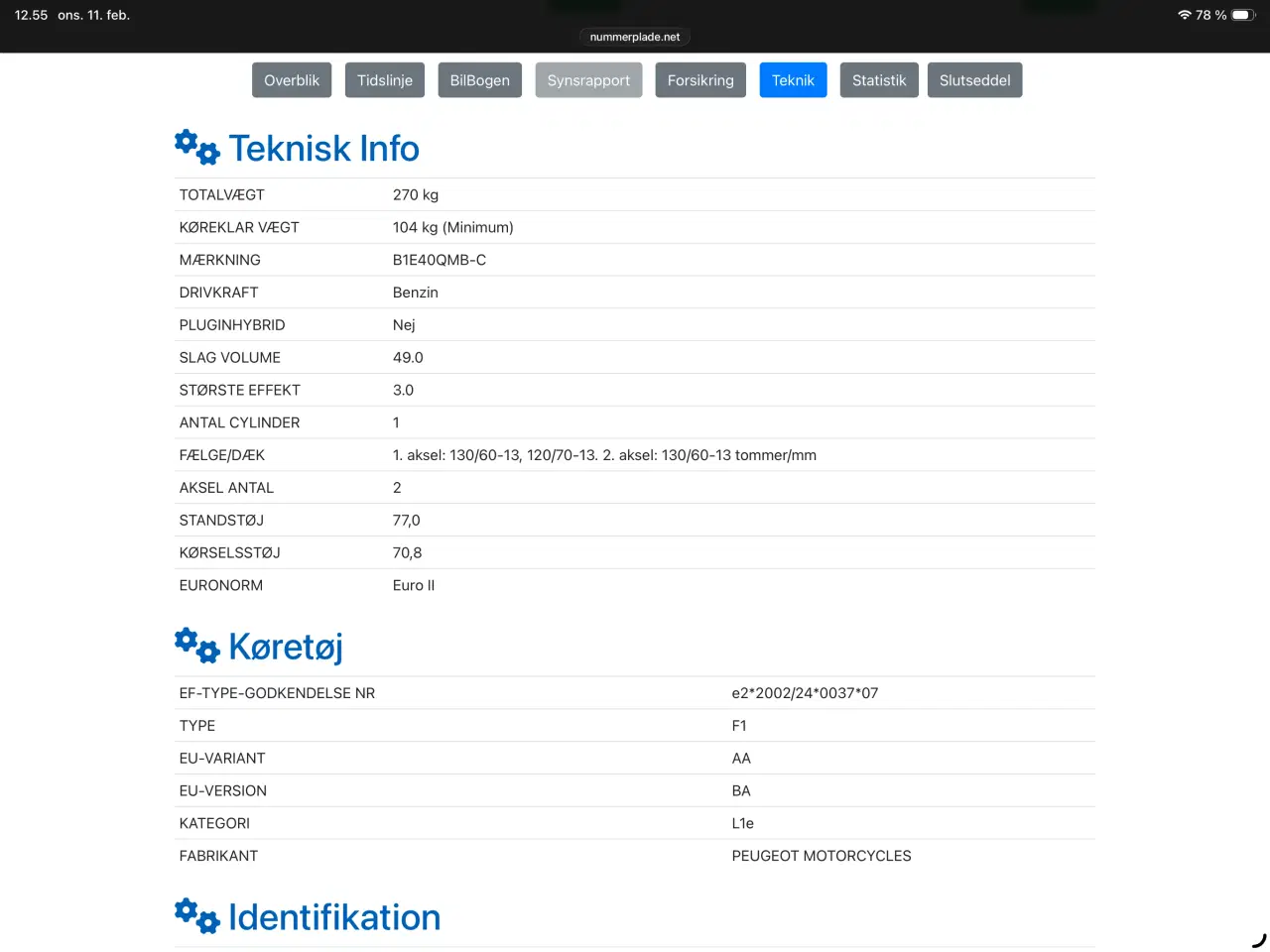Open the BilBogen tab
1270x952 pixels.
[x=479, y=80]
